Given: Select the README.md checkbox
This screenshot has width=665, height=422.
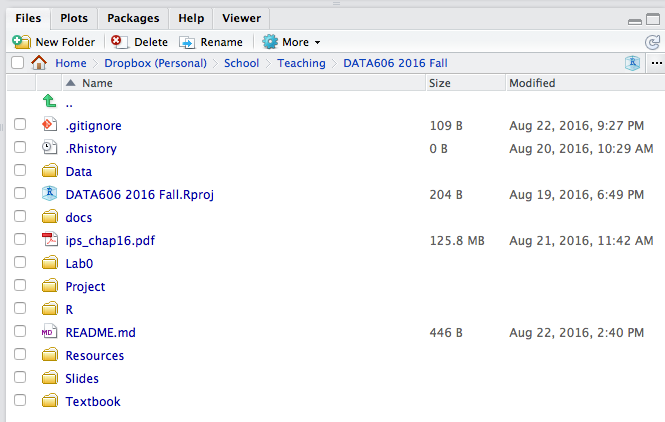Looking at the screenshot, I should (x=20, y=333).
